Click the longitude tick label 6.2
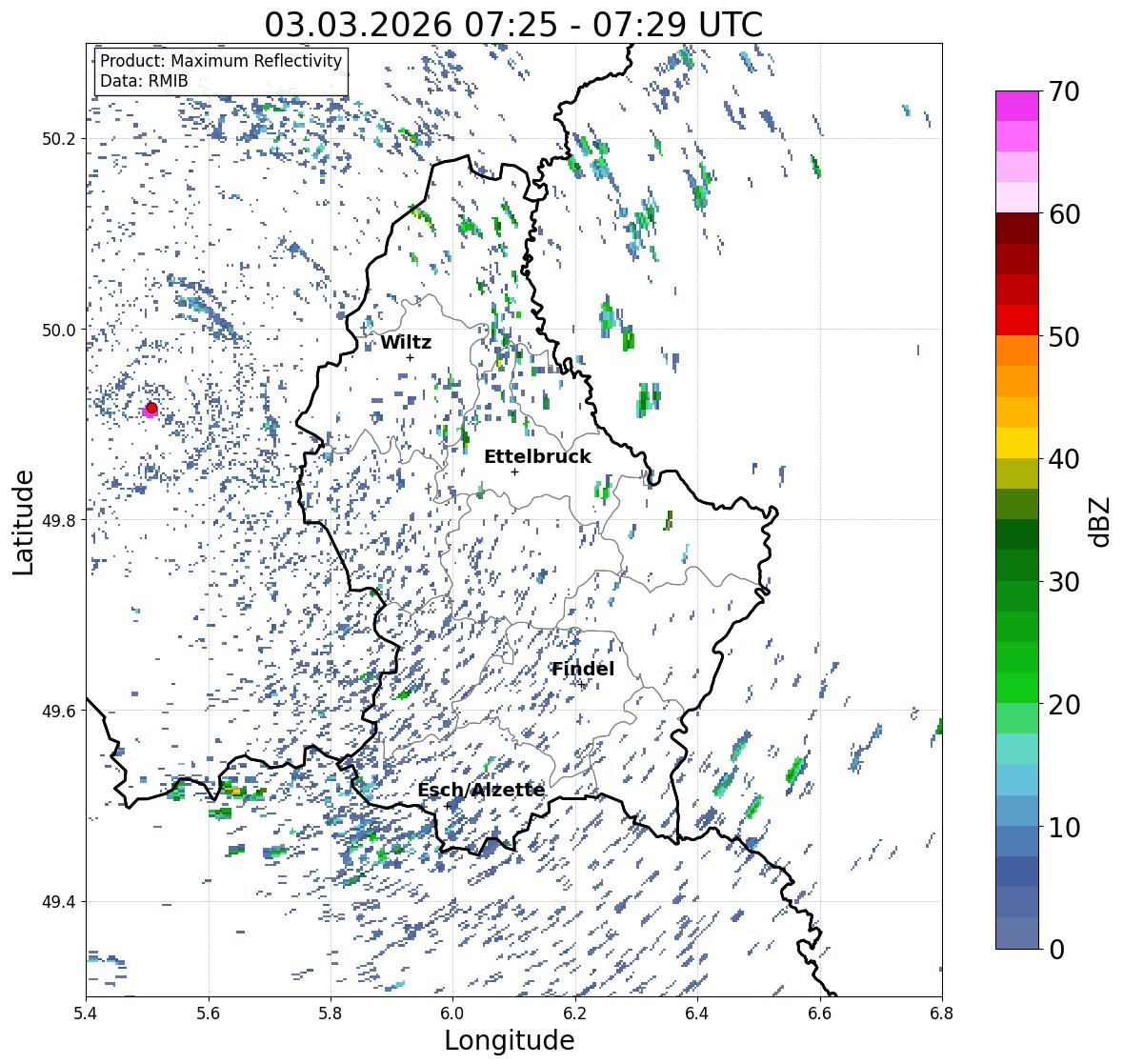The image size is (1123, 1064). [x=575, y=1014]
